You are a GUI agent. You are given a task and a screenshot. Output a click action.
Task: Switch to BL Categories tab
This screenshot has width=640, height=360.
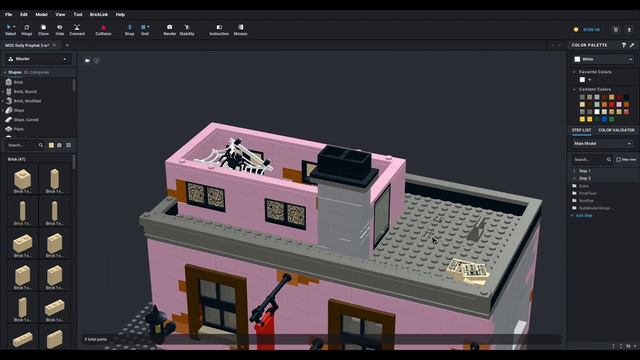point(36,72)
